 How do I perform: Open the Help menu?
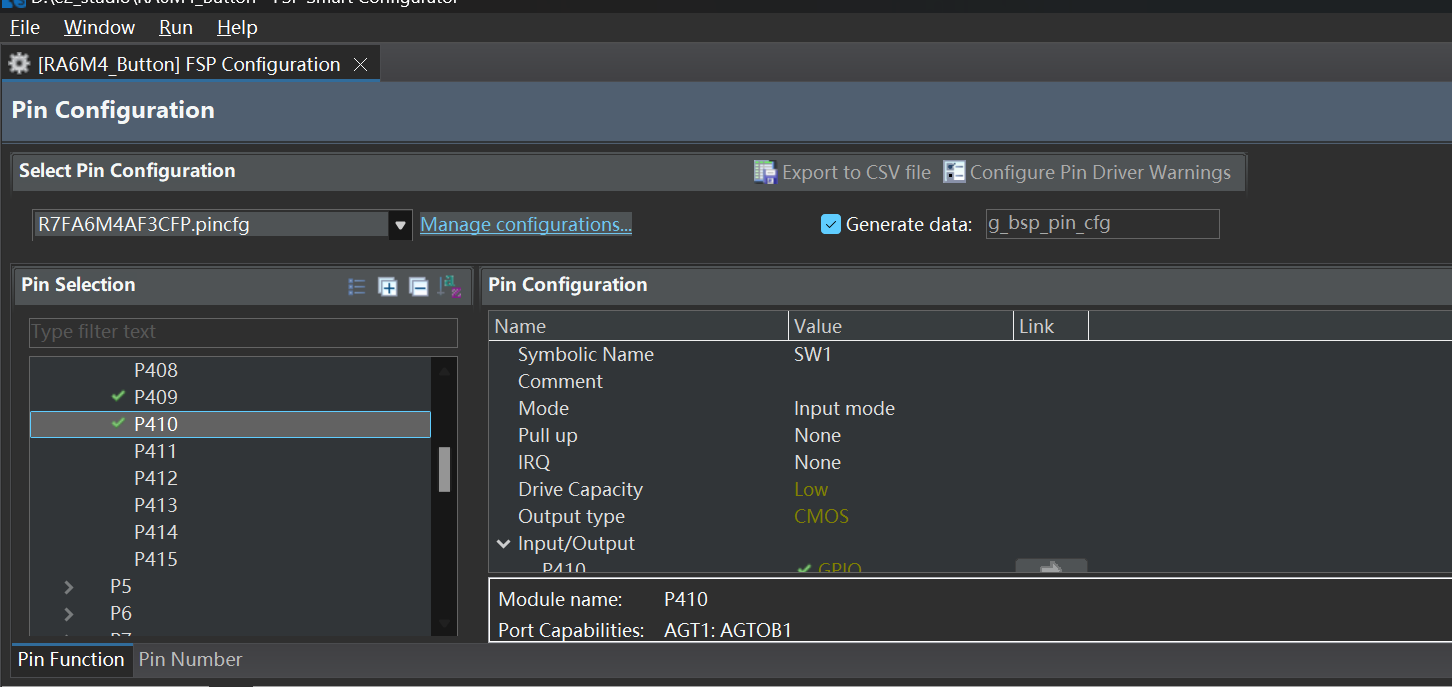pos(237,27)
